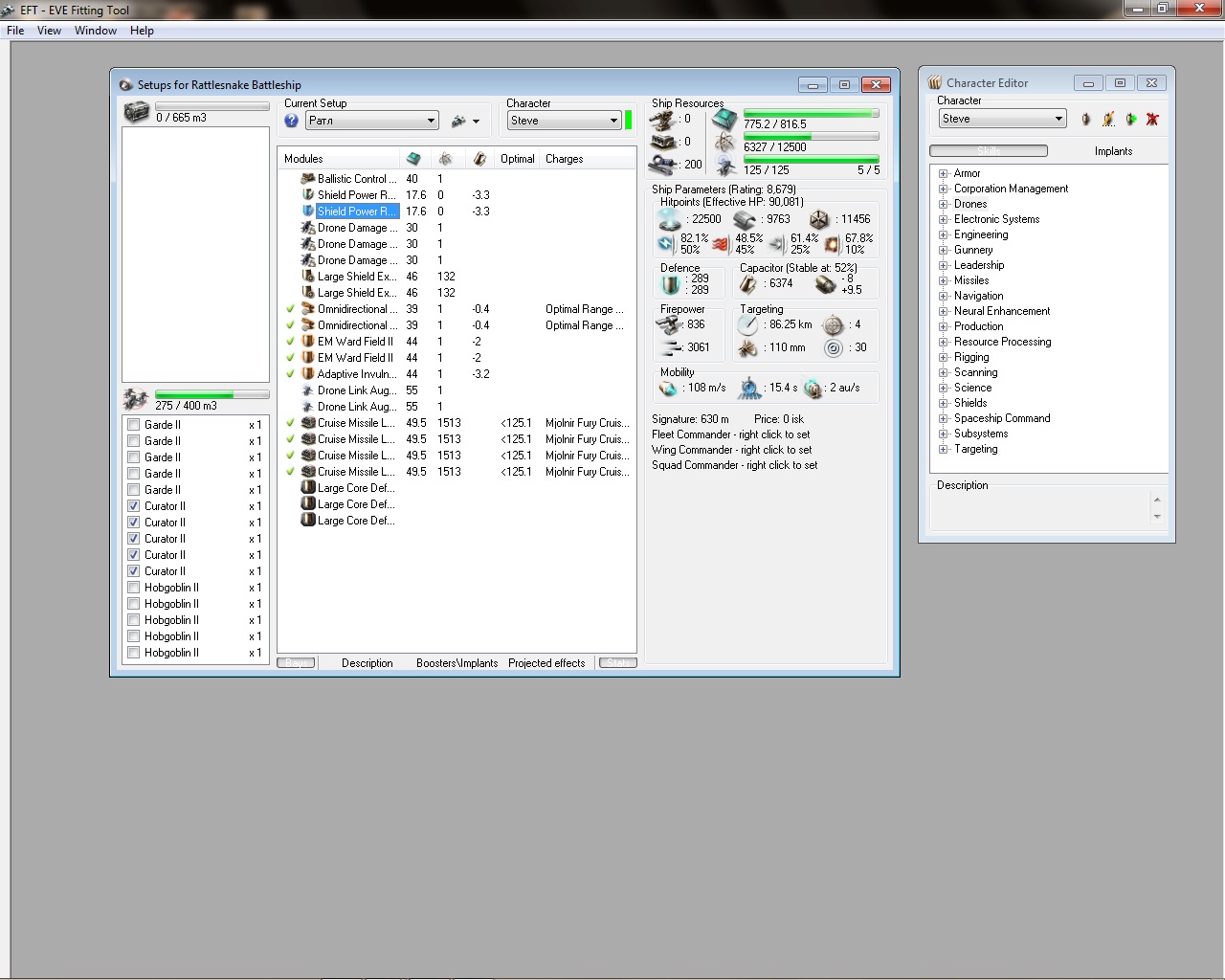Screen dimensions: 1225x980
Task: Click the cargo hold icon above 0 / 665 m3
Action: coord(136,112)
